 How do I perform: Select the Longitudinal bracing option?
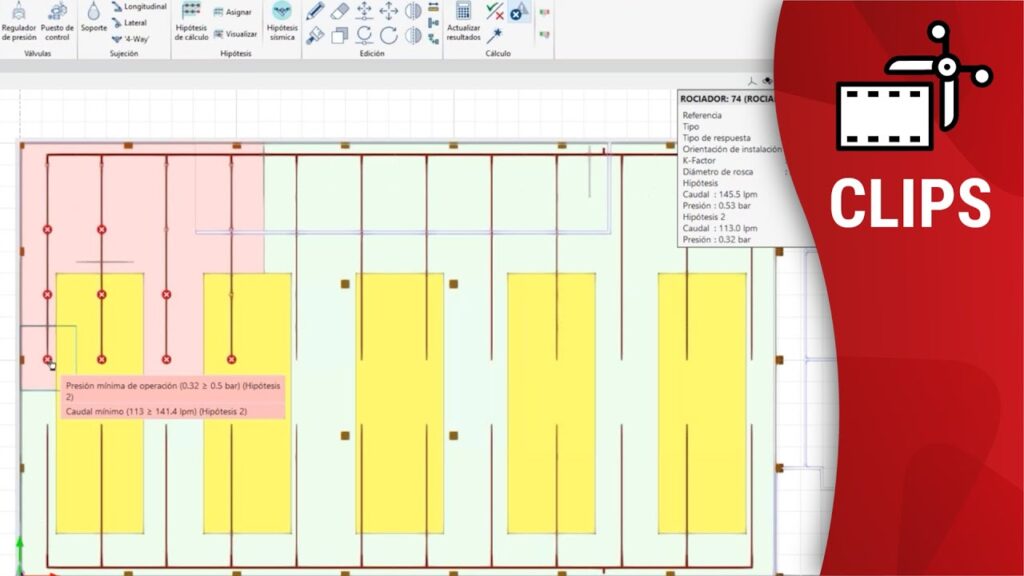[x=139, y=7]
